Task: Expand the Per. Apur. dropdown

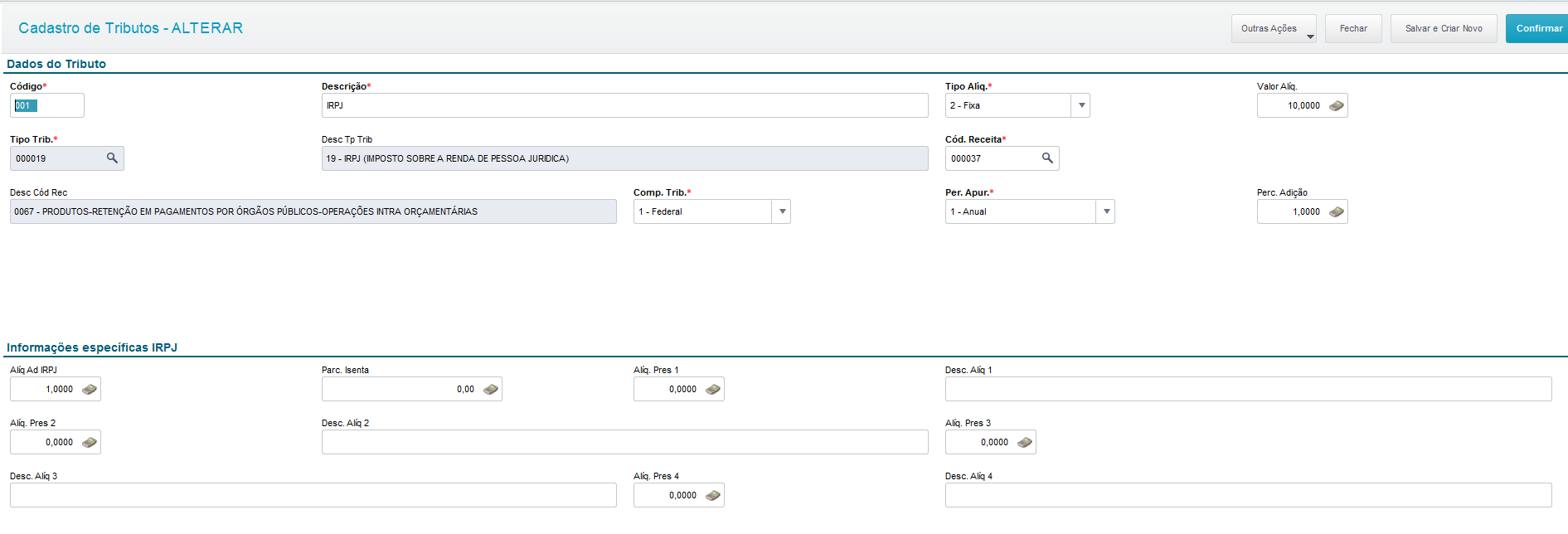Action: pyautogui.click(x=1106, y=212)
